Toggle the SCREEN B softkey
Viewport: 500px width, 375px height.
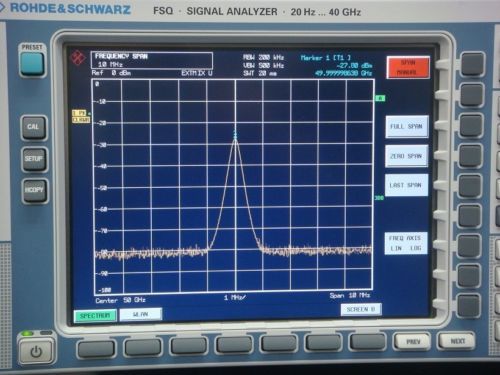[x=361, y=309]
